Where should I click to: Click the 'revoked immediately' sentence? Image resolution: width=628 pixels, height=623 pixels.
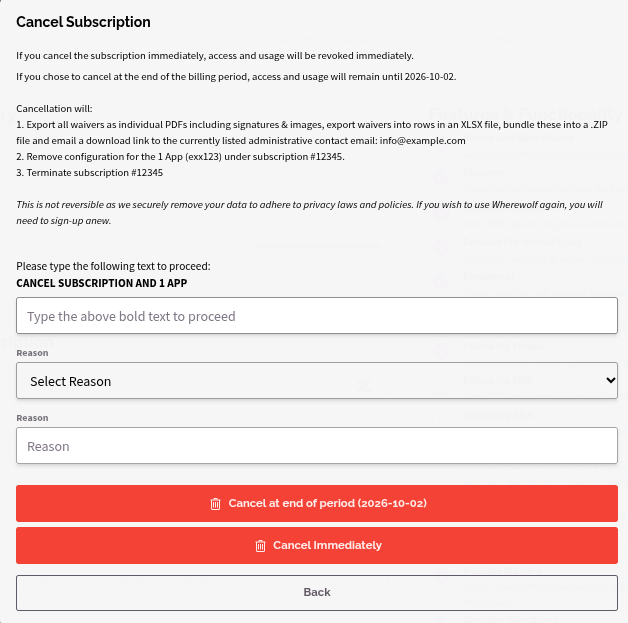(x=215, y=56)
